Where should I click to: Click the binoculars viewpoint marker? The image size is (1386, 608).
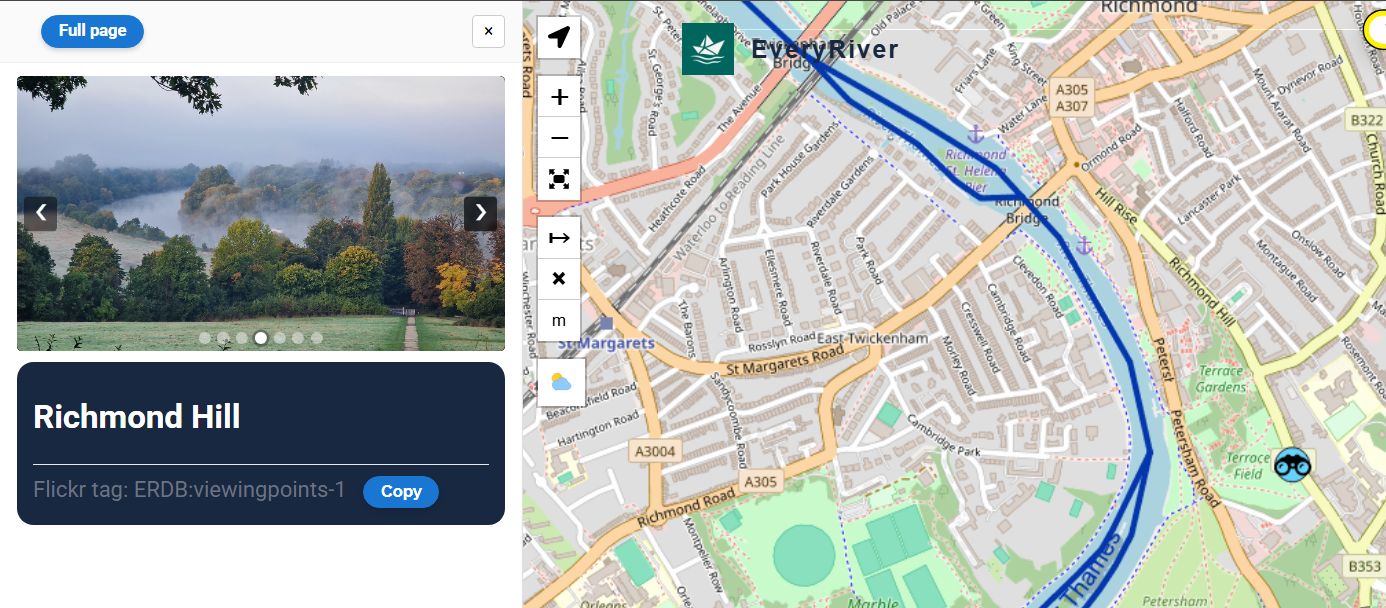coord(1292,464)
